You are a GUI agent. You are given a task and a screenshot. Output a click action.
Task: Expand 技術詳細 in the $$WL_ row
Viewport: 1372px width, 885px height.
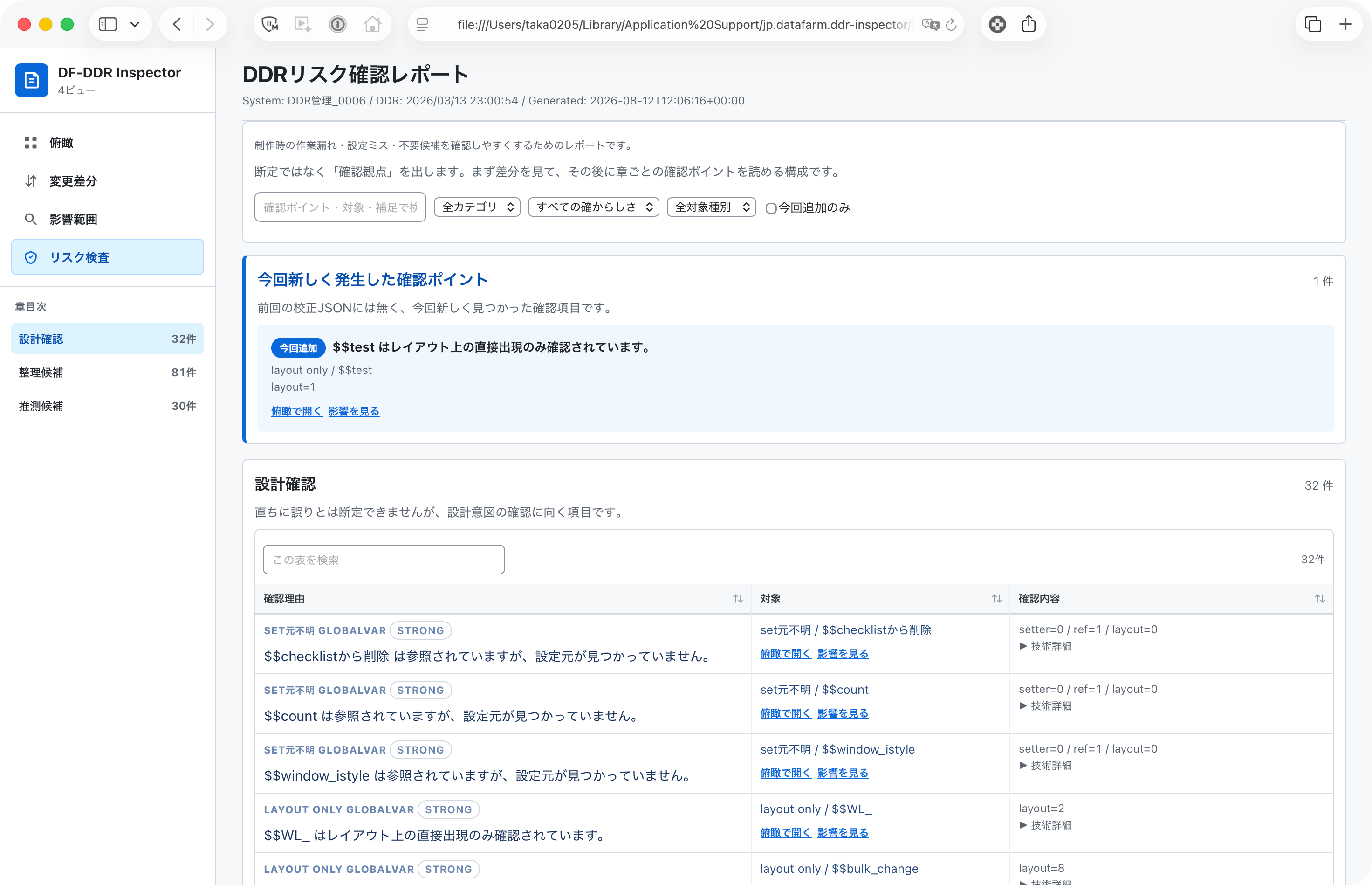coord(1045,826)
